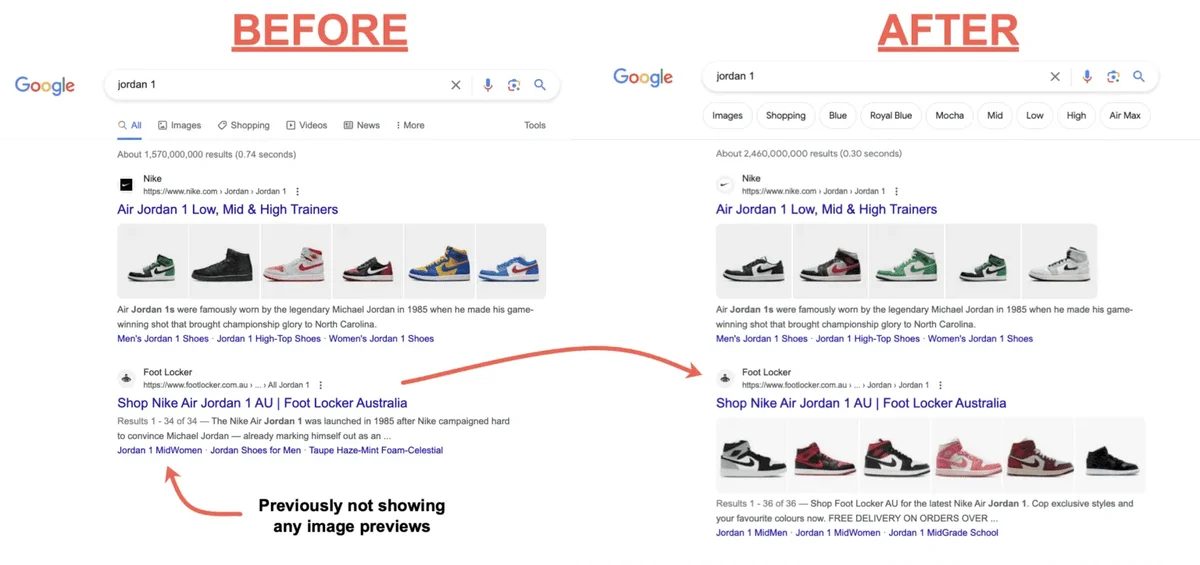
Task: Open Air Jordan 1 Low, Mid & High Trainers in BEFORE
Action: 227,209
